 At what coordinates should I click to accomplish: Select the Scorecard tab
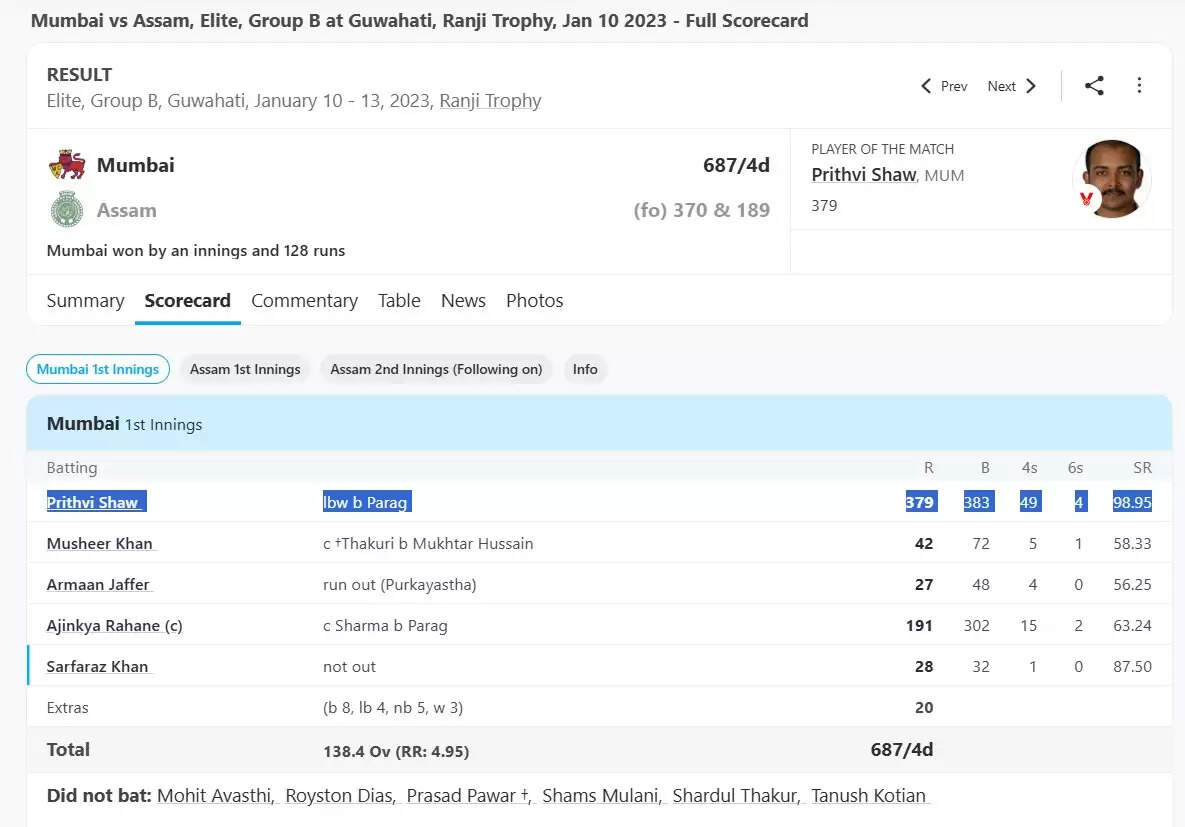[x=187, y=301]
